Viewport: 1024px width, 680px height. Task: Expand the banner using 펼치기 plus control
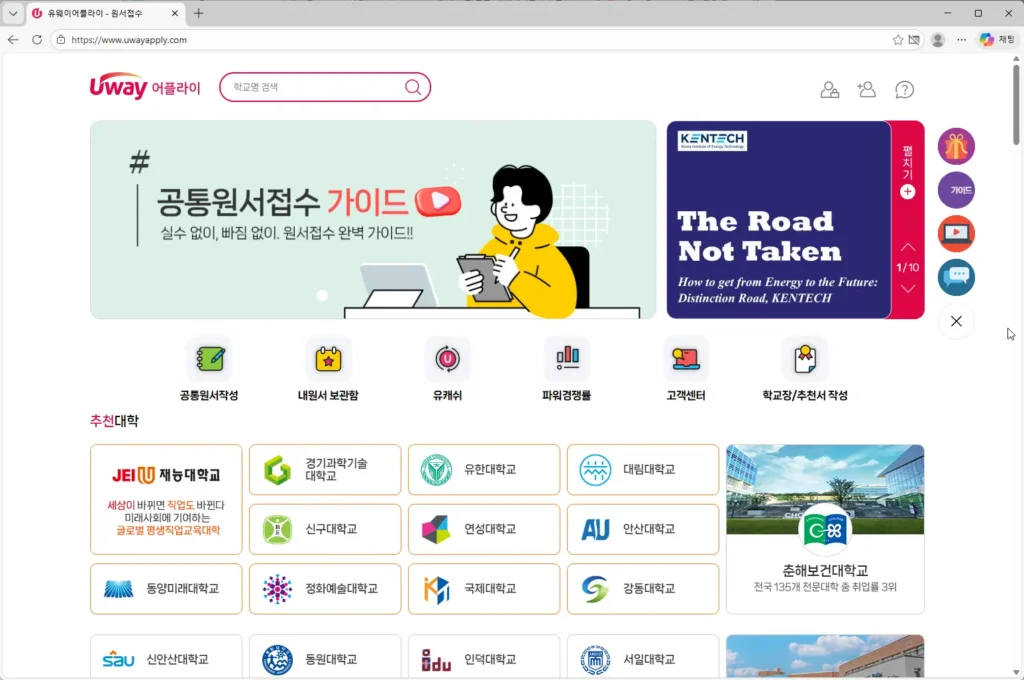(907, 190)
